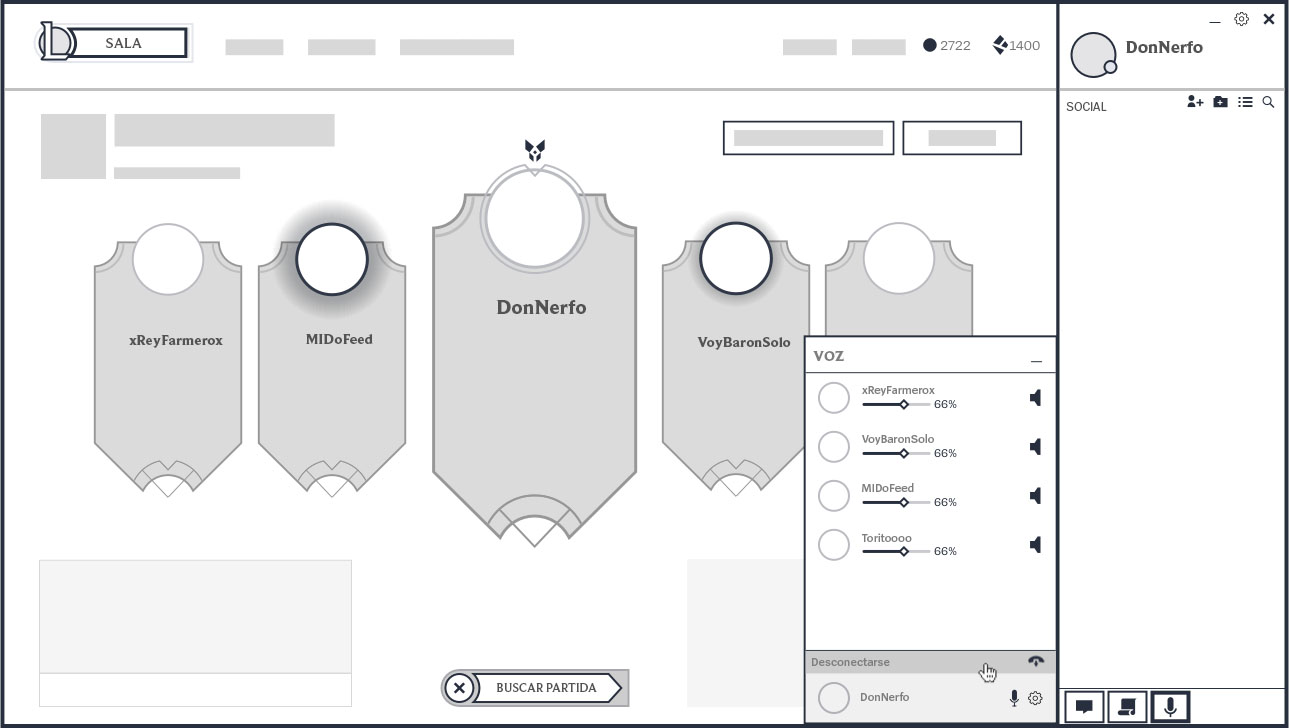1289x728 pixels.
Task: Click Desconectarse in the voice panel
Action: click(x=850, y=662)
